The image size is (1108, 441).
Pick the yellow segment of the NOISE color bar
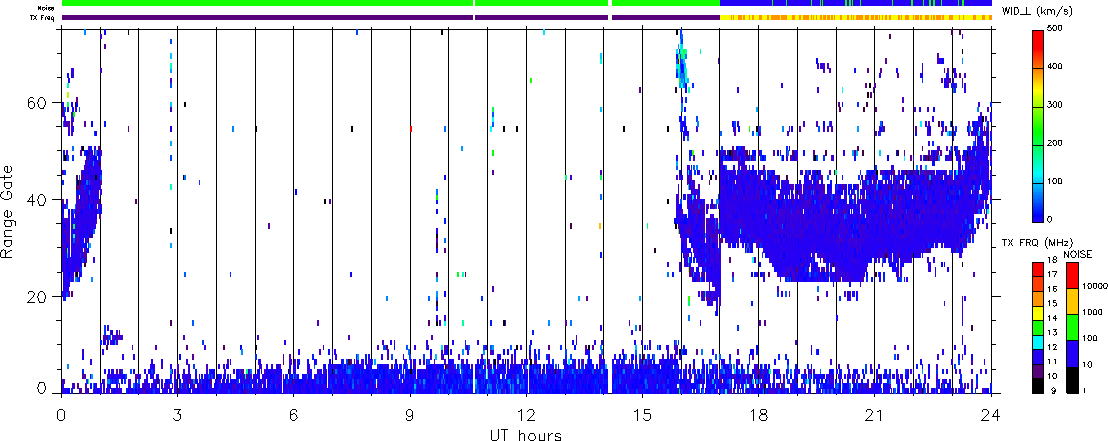coord(1071,300)
